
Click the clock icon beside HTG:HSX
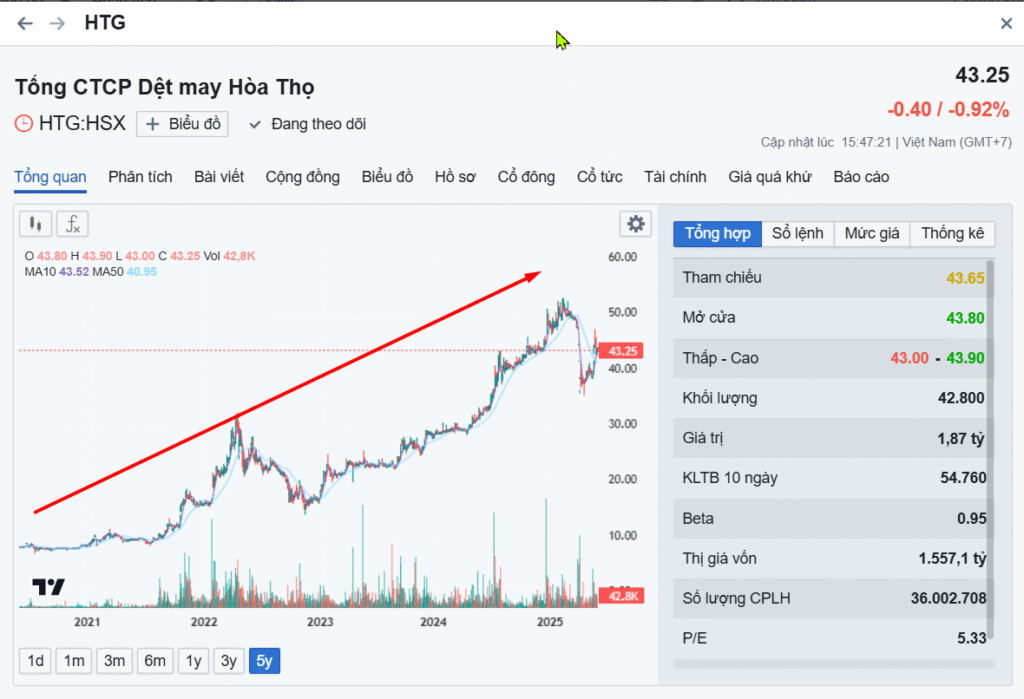tap(23, 124)
